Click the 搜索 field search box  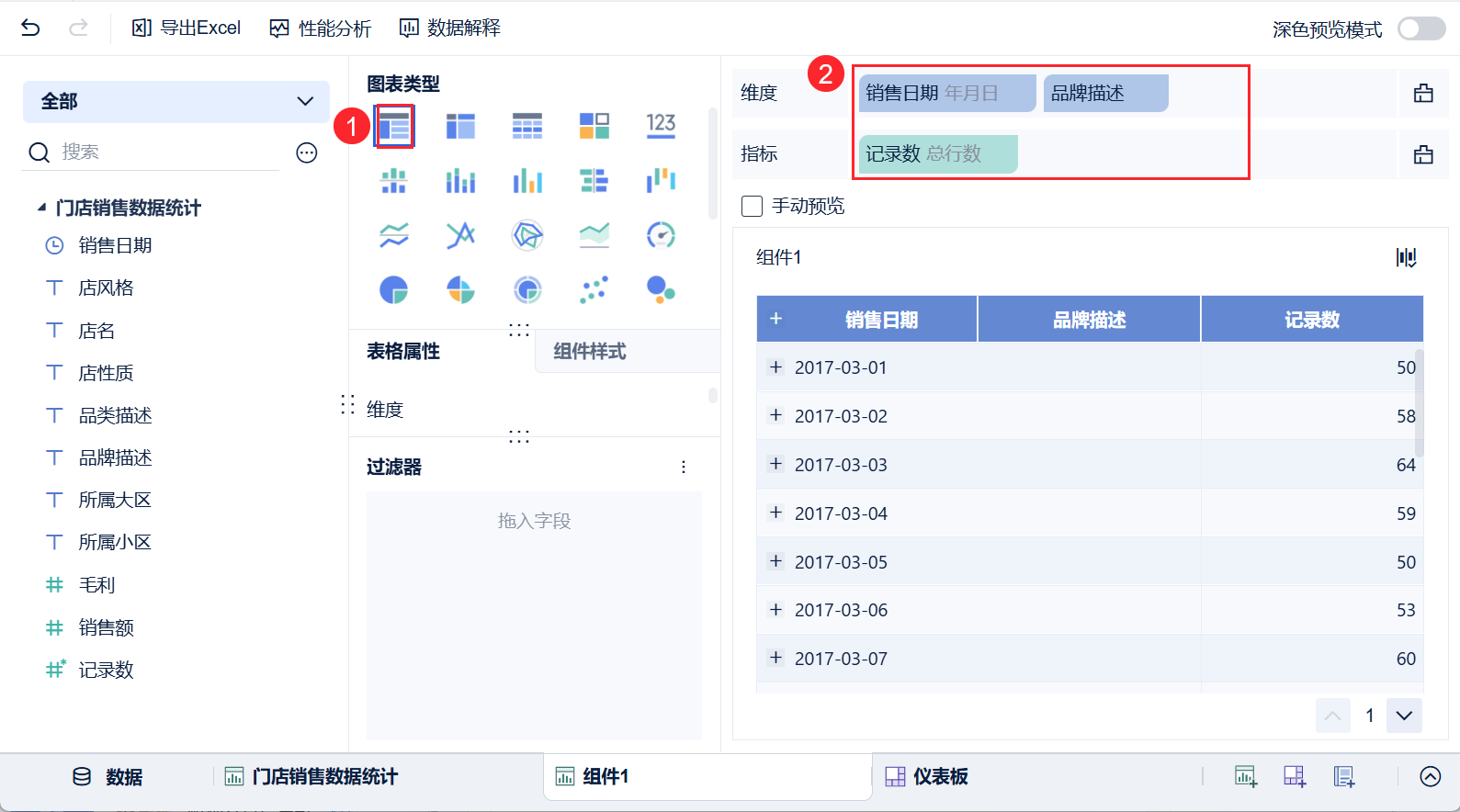(x=153, y=152)
